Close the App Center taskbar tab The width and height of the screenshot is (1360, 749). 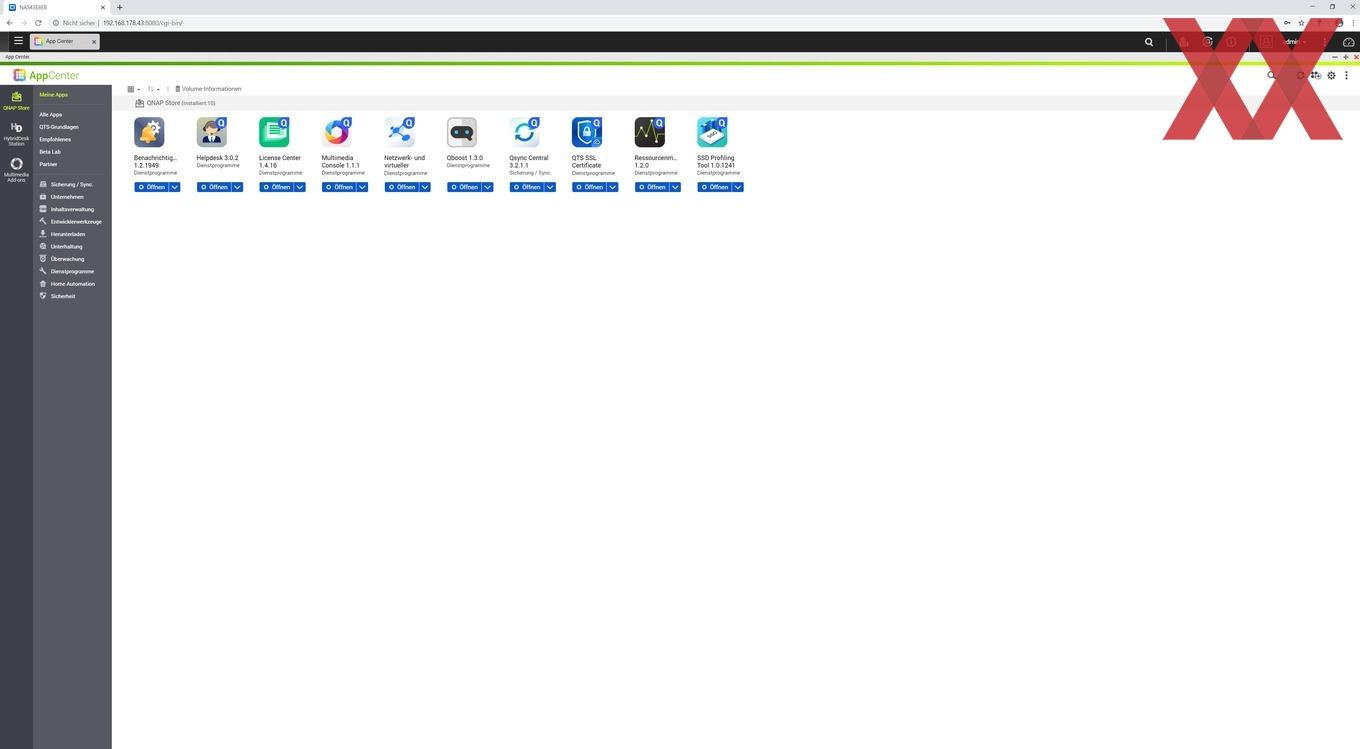(94, 41)
